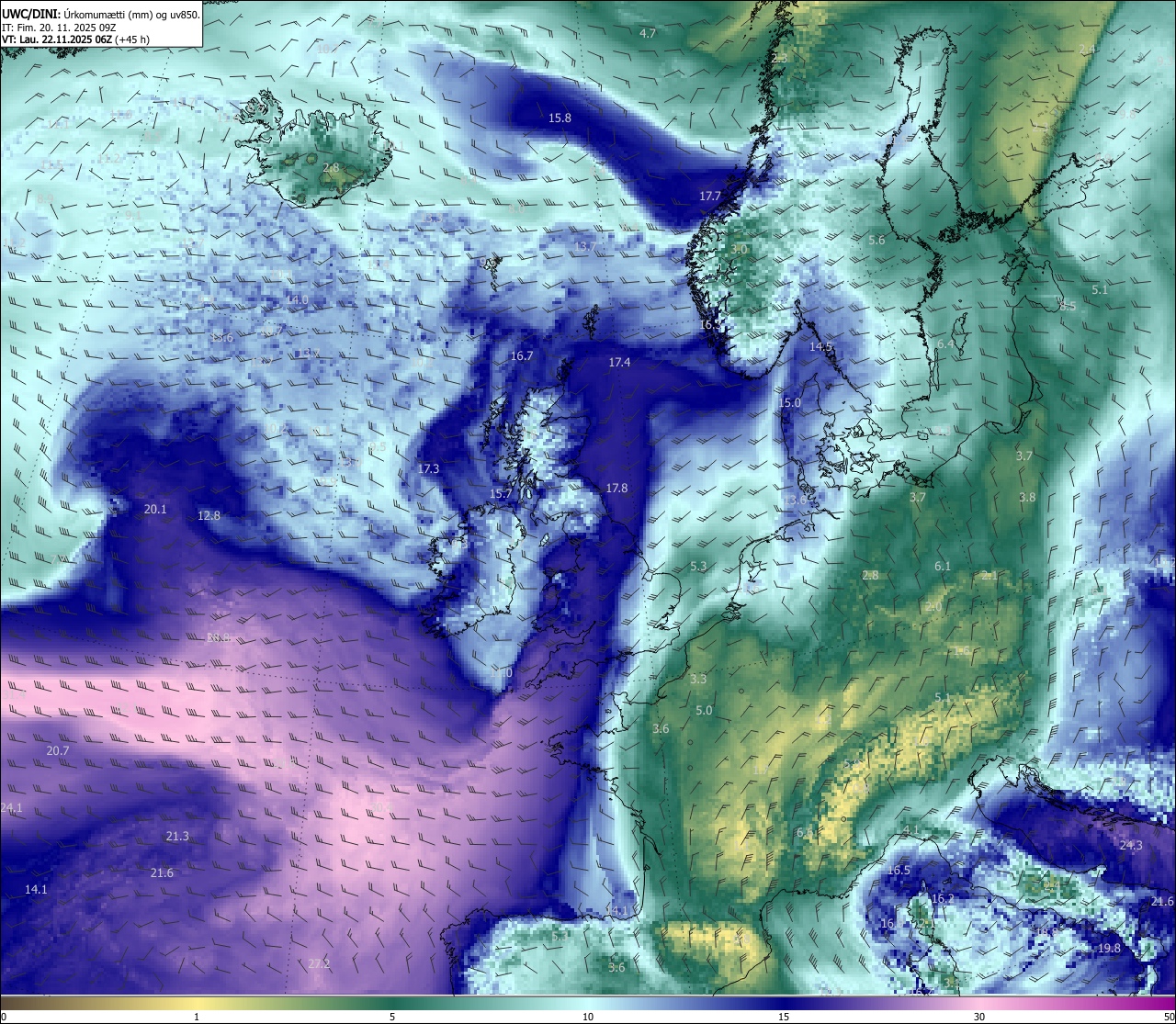The height and width of the screenshot is (1024, 1176).
Task: Click the 16.5 value label
Action: [x=899, y=870]
